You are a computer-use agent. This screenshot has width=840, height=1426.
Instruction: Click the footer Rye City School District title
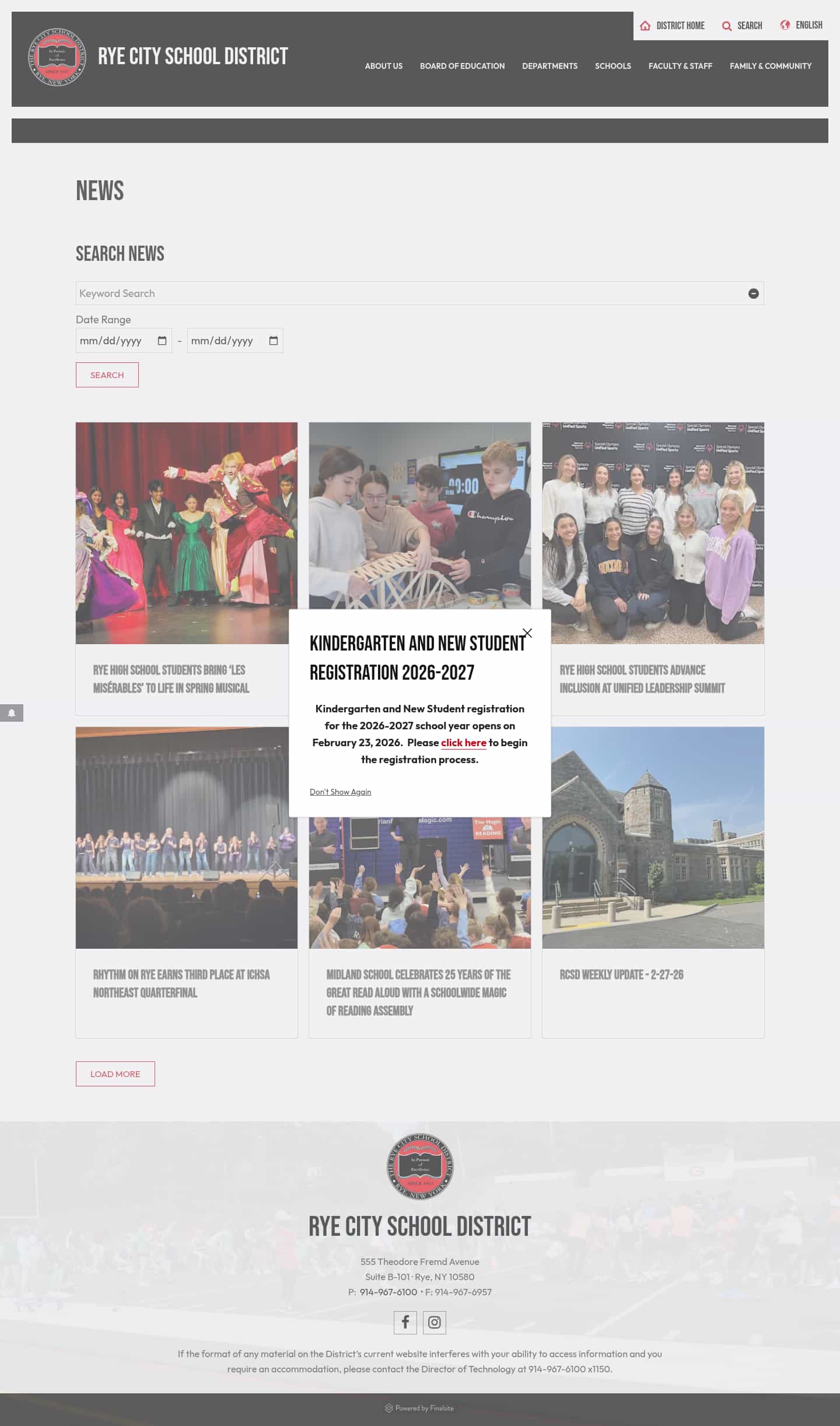pos(420,1226)
